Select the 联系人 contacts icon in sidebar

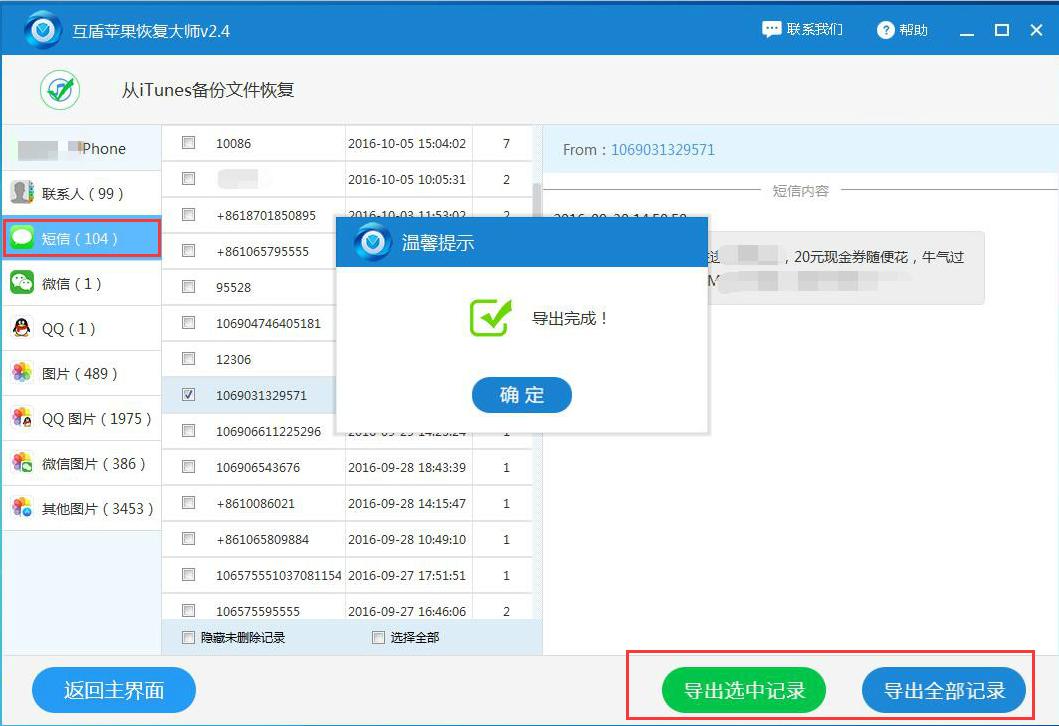(x=22, y=192)
